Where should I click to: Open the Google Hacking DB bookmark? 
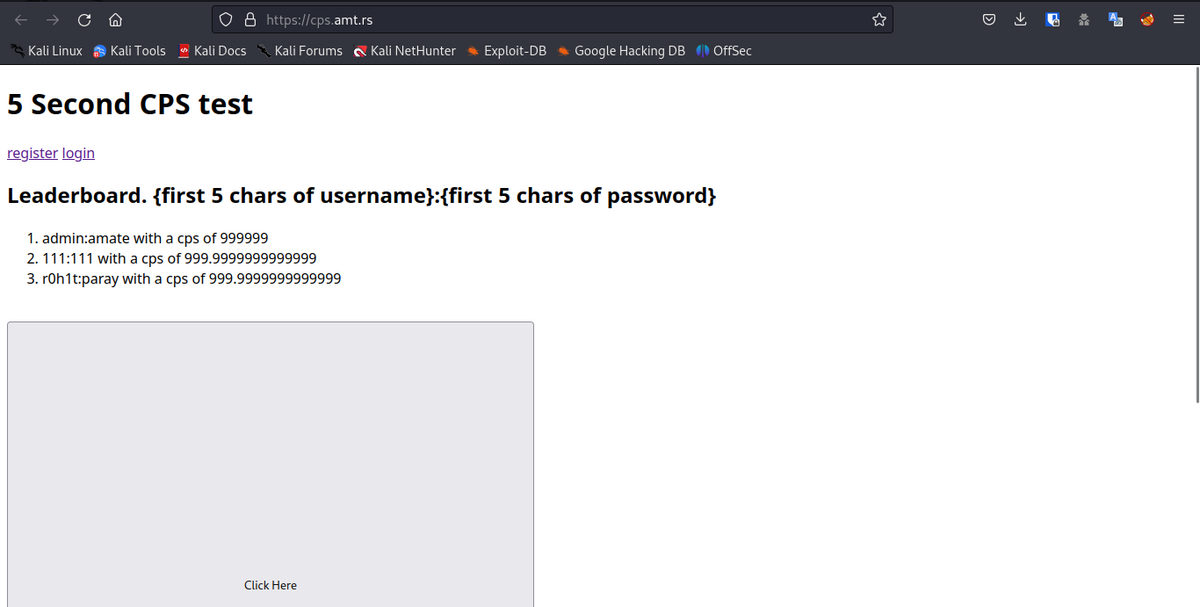(621, 50)
